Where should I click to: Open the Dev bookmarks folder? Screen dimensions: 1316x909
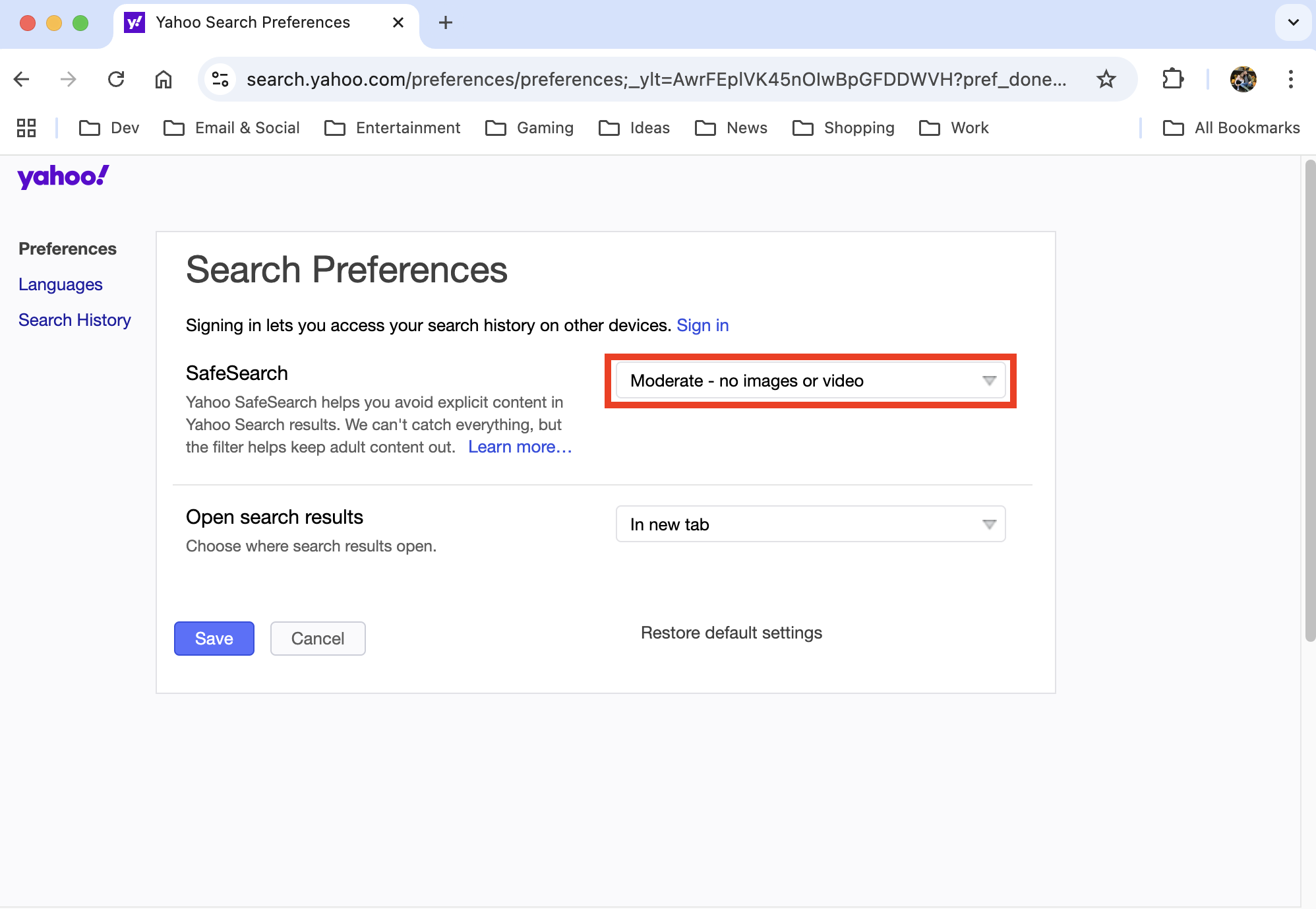tap(109, 128)
